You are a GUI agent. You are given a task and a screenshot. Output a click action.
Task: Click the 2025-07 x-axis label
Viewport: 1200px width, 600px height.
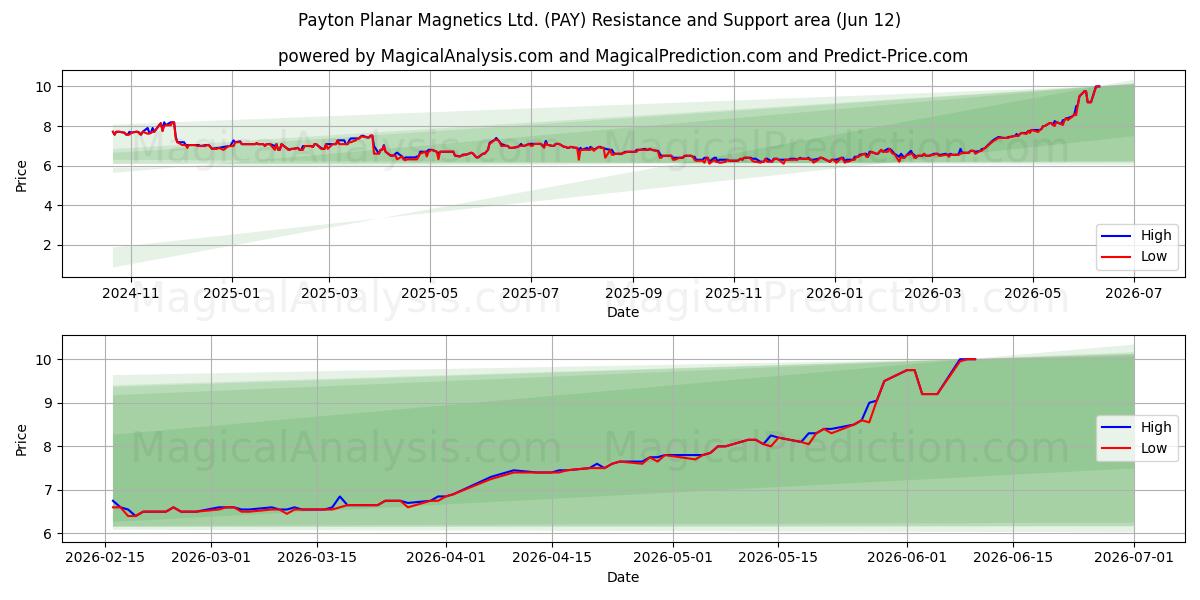click(x=530, y=294)
